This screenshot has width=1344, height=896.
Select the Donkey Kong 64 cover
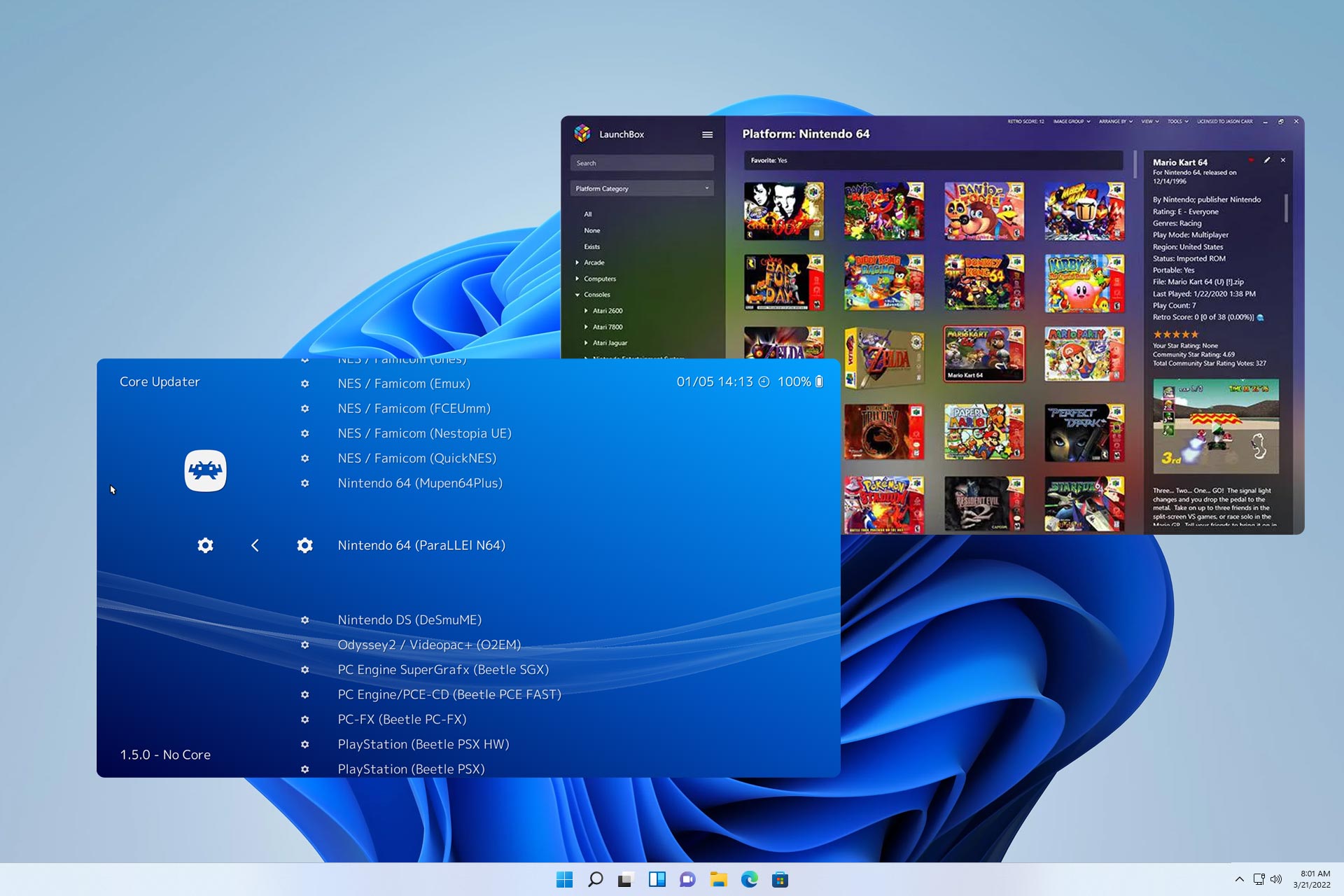pyautogui.click(x=983, y=282)
